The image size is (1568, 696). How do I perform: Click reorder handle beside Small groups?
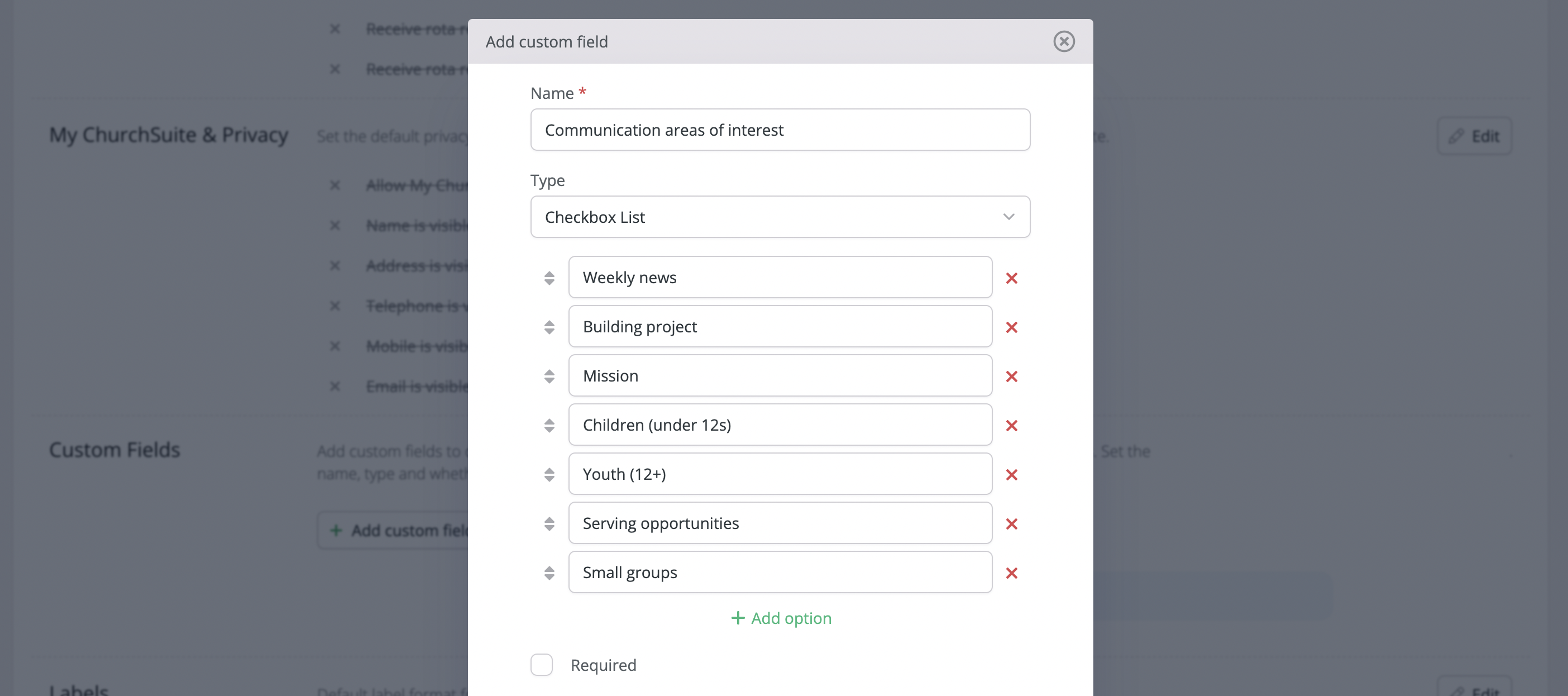click(549, 573)
